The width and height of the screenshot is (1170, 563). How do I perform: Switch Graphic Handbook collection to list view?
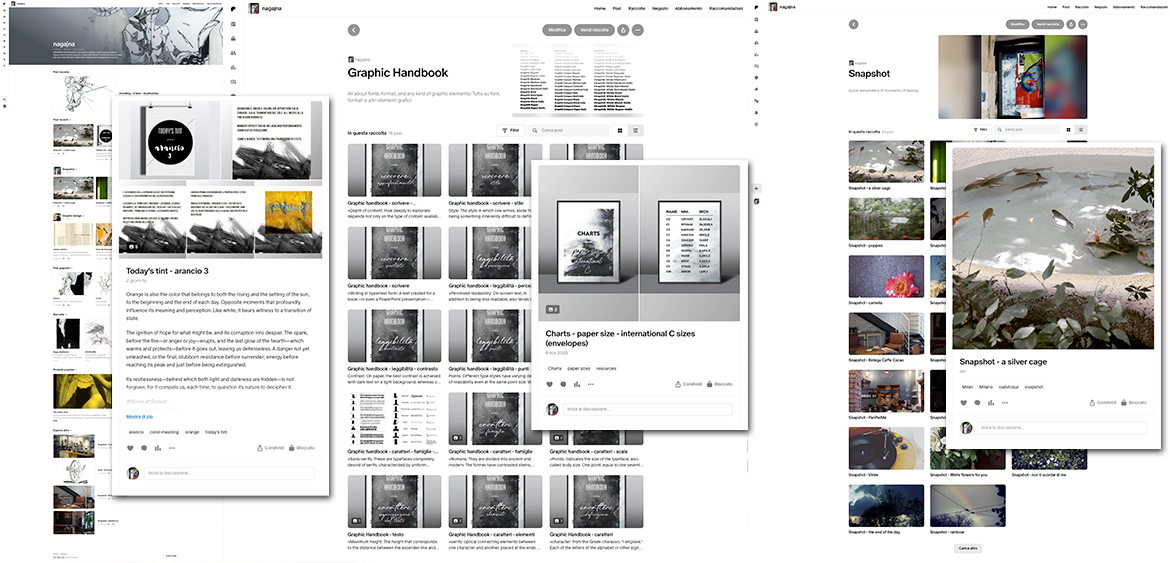(x=636, y=130)
